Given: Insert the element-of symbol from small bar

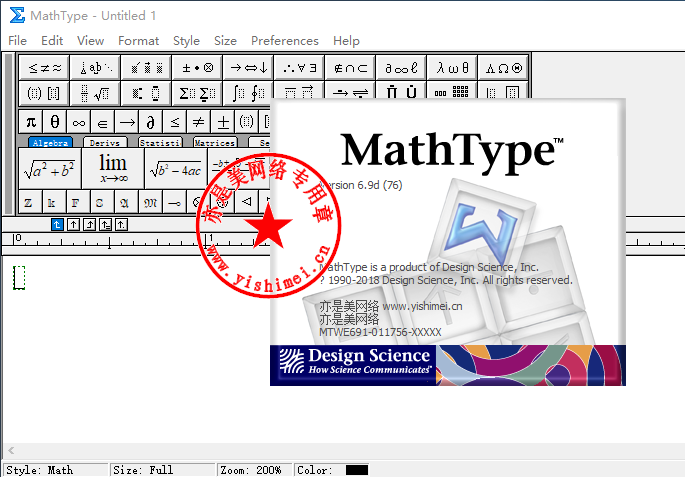Looking at the screenshot, I should click(103, 122).
